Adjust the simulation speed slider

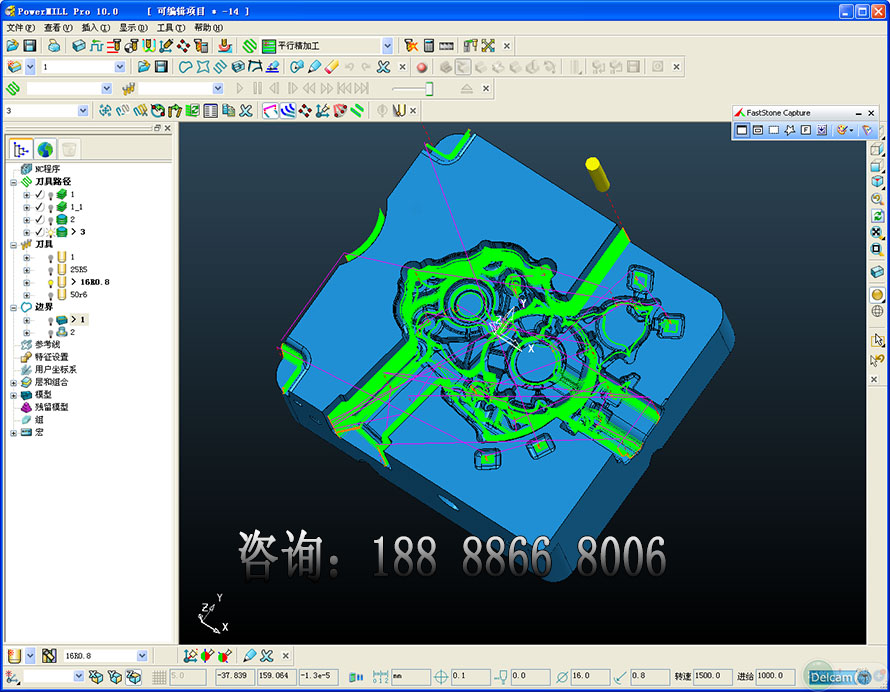[x=429, y=89]
